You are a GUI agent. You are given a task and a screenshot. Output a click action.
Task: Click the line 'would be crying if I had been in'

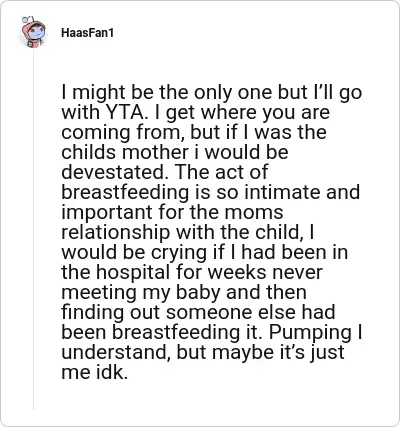[x=205, y=252]
